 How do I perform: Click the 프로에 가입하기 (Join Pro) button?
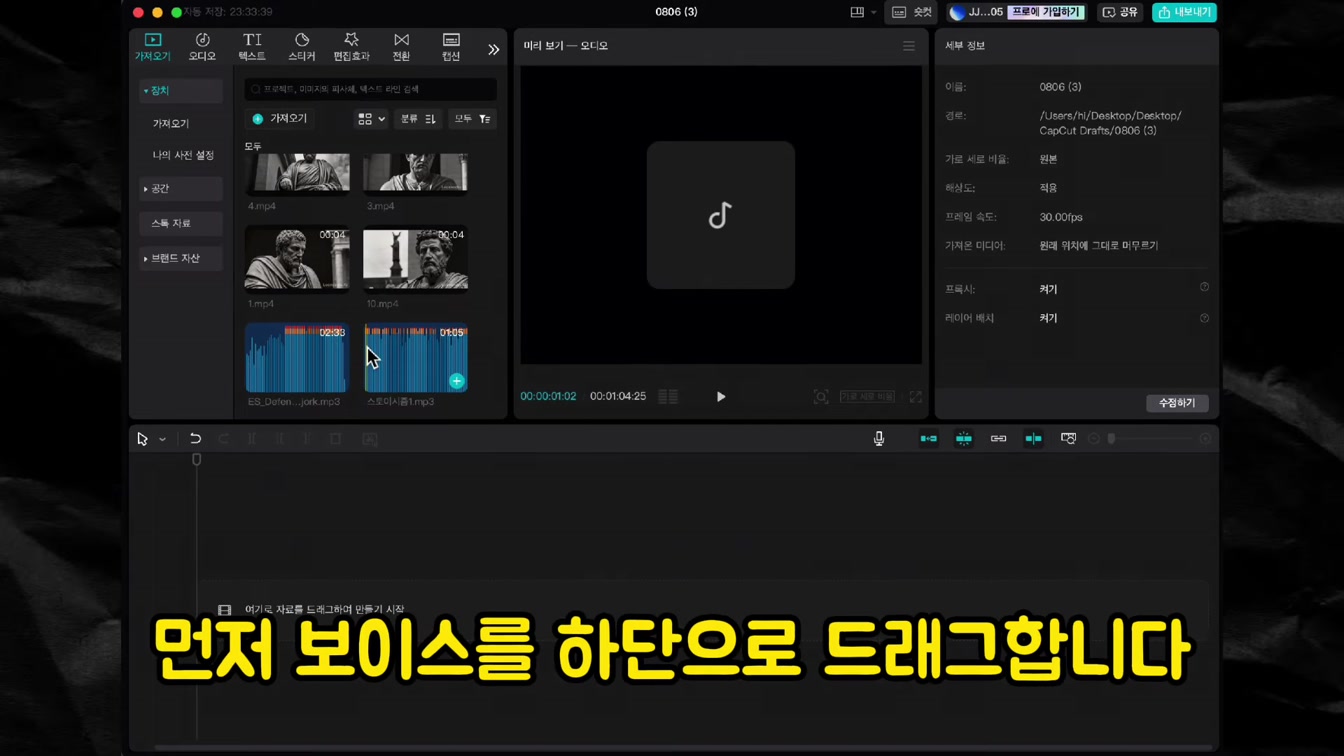[x=1045, y=12]
